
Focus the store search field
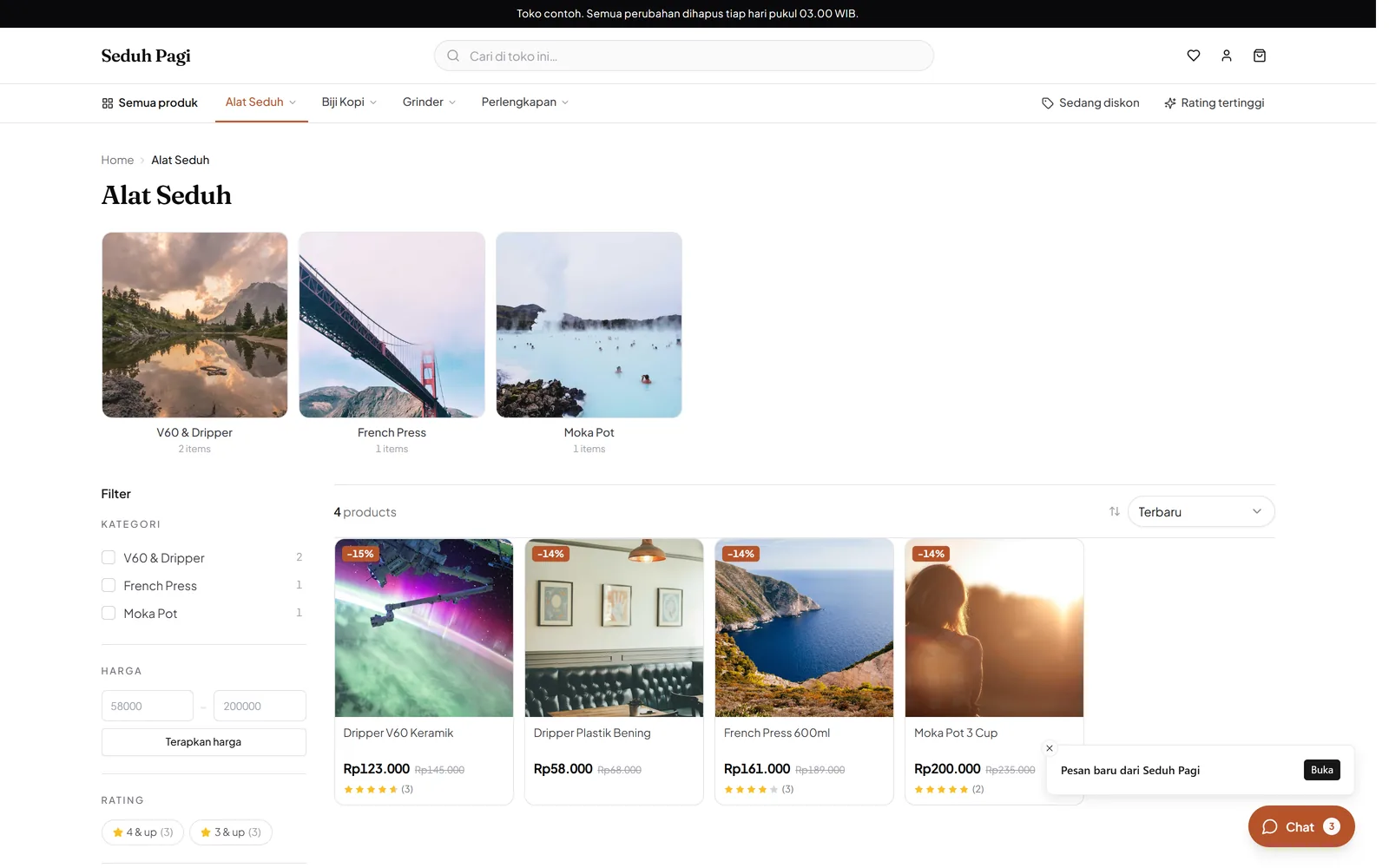(x=684, y=56)
